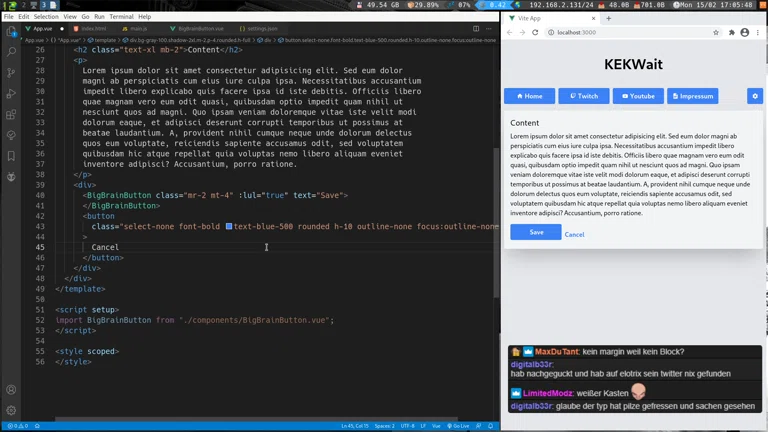Screen dimensions: 768x432
Task: Open the Manage gear in activity bar
Action: (11, 410)
